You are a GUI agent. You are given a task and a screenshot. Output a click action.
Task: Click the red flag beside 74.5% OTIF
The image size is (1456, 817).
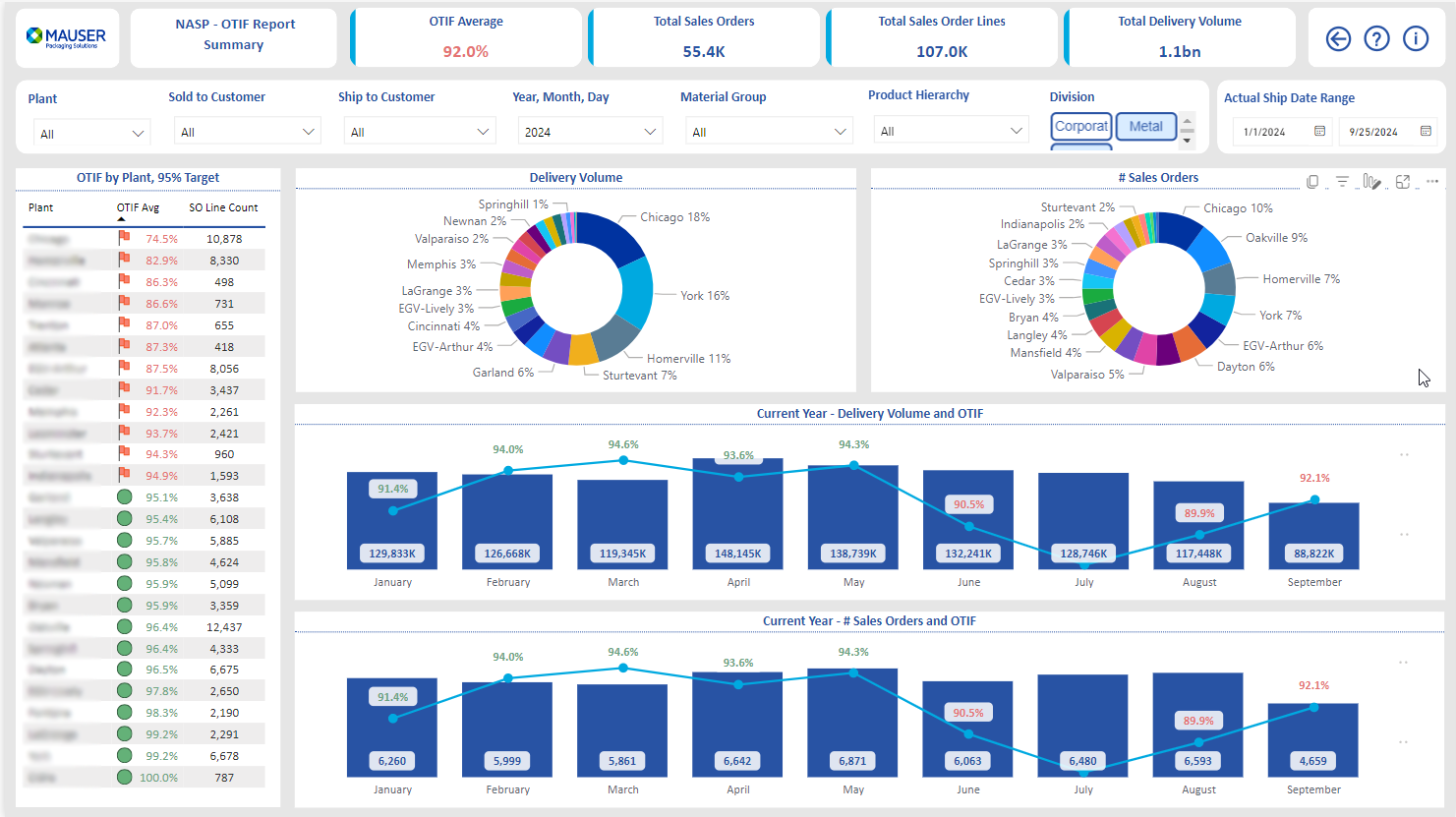[124, 238]
